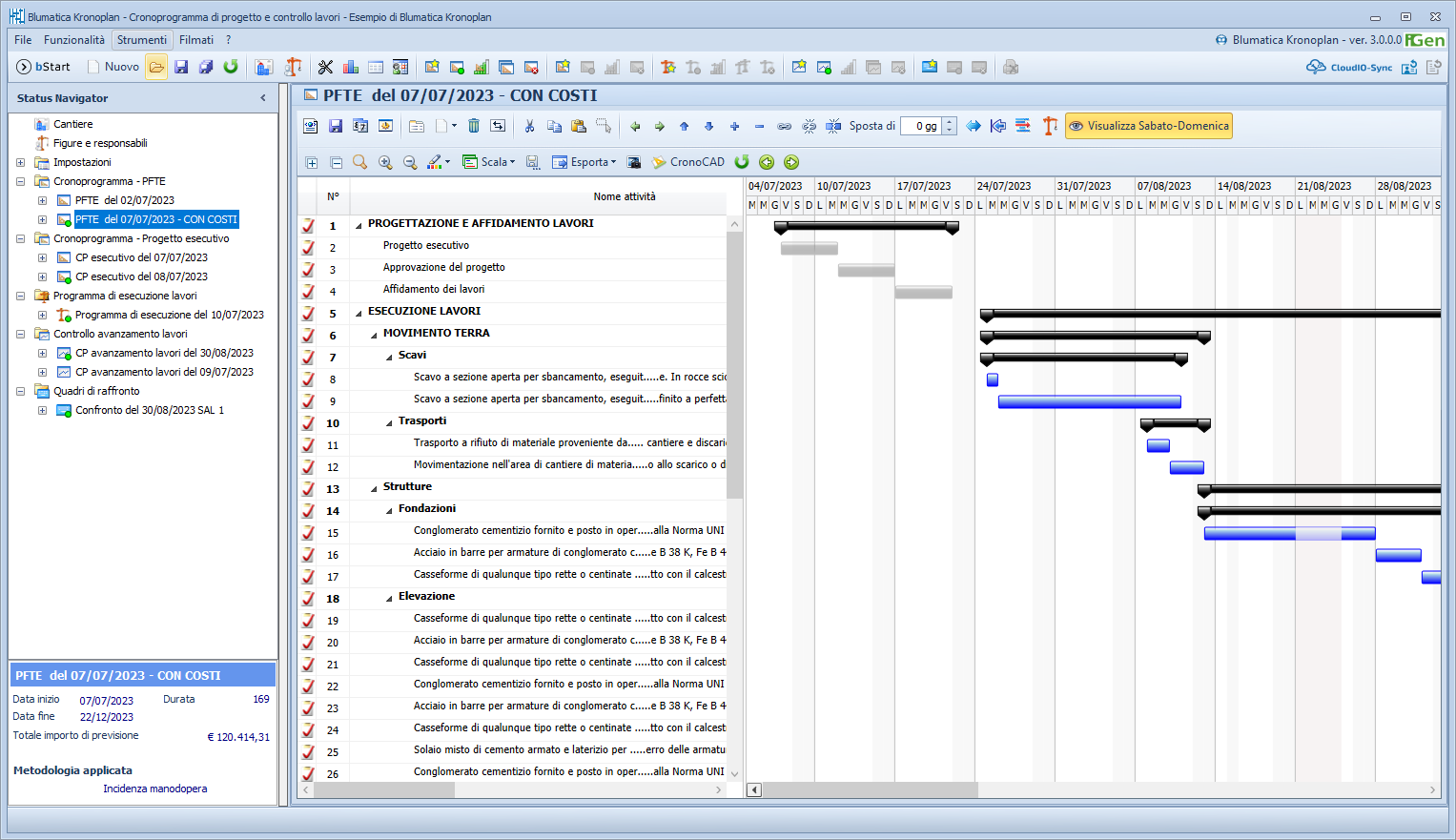Move activity left with green left arrow
The image size is (1456, 840).
tap(635, 126)
